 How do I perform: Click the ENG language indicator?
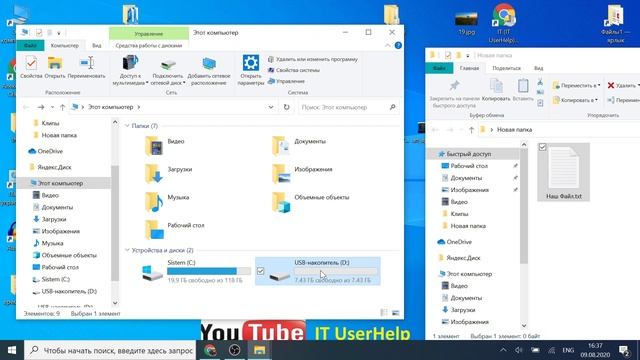tap(568, 350)
